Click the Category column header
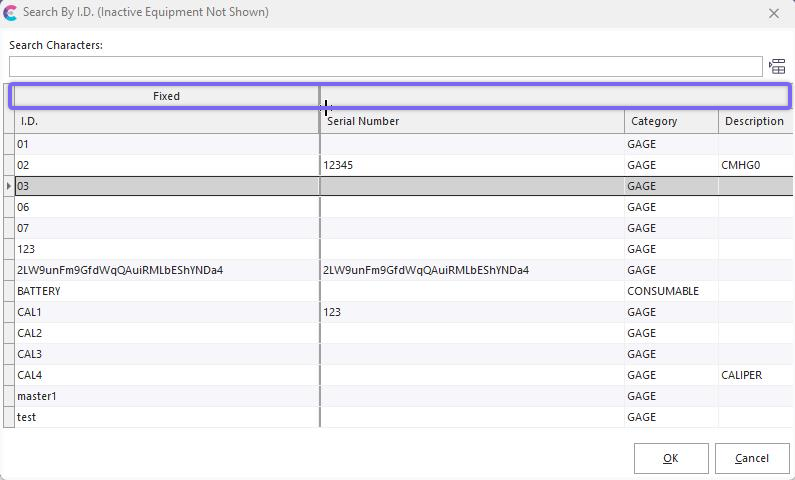Viewport: 795px width, 480px height. tap(670, 121)
